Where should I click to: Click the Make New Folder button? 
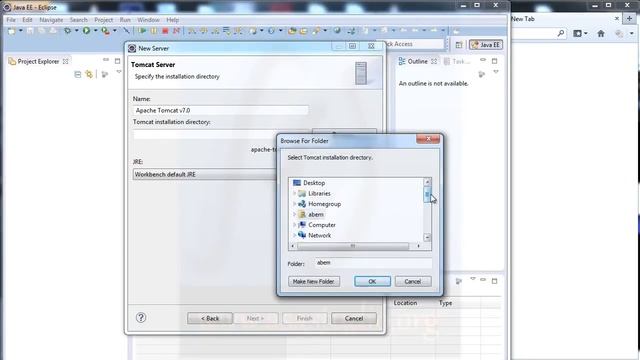[313, 281]
